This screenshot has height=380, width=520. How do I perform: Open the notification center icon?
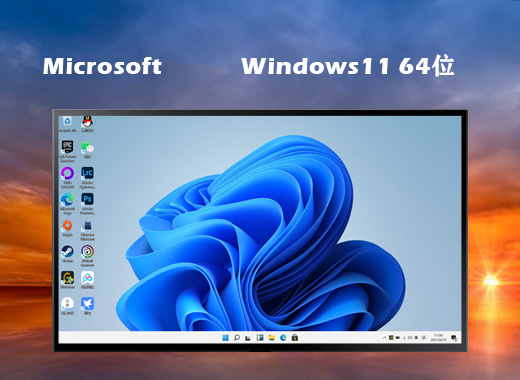[454, 338]
